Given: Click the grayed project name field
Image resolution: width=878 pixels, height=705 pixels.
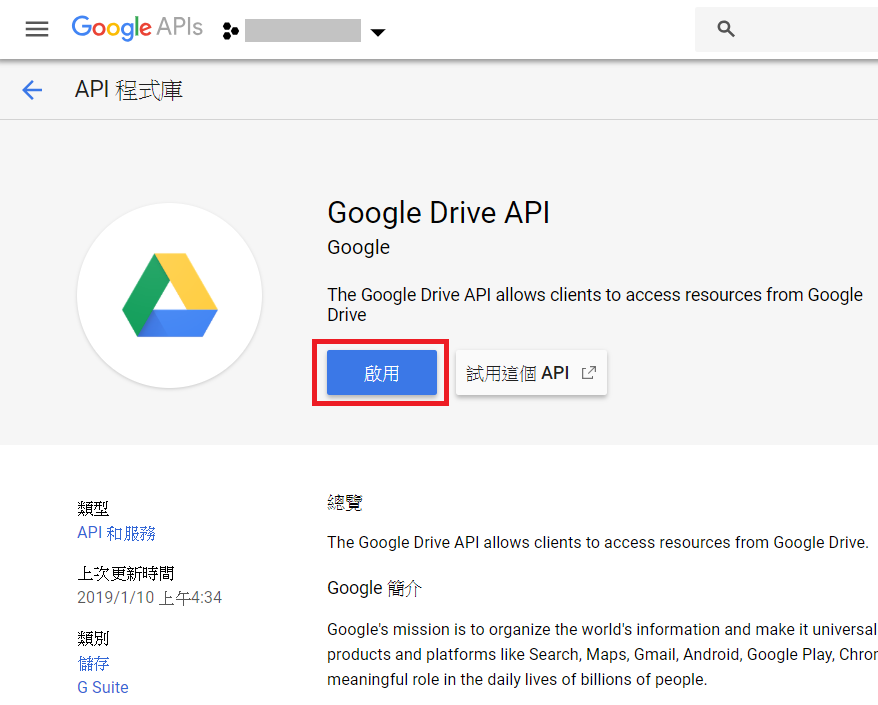Looking at the screenshot, I should pyautogui.click(x=302, y=31).
